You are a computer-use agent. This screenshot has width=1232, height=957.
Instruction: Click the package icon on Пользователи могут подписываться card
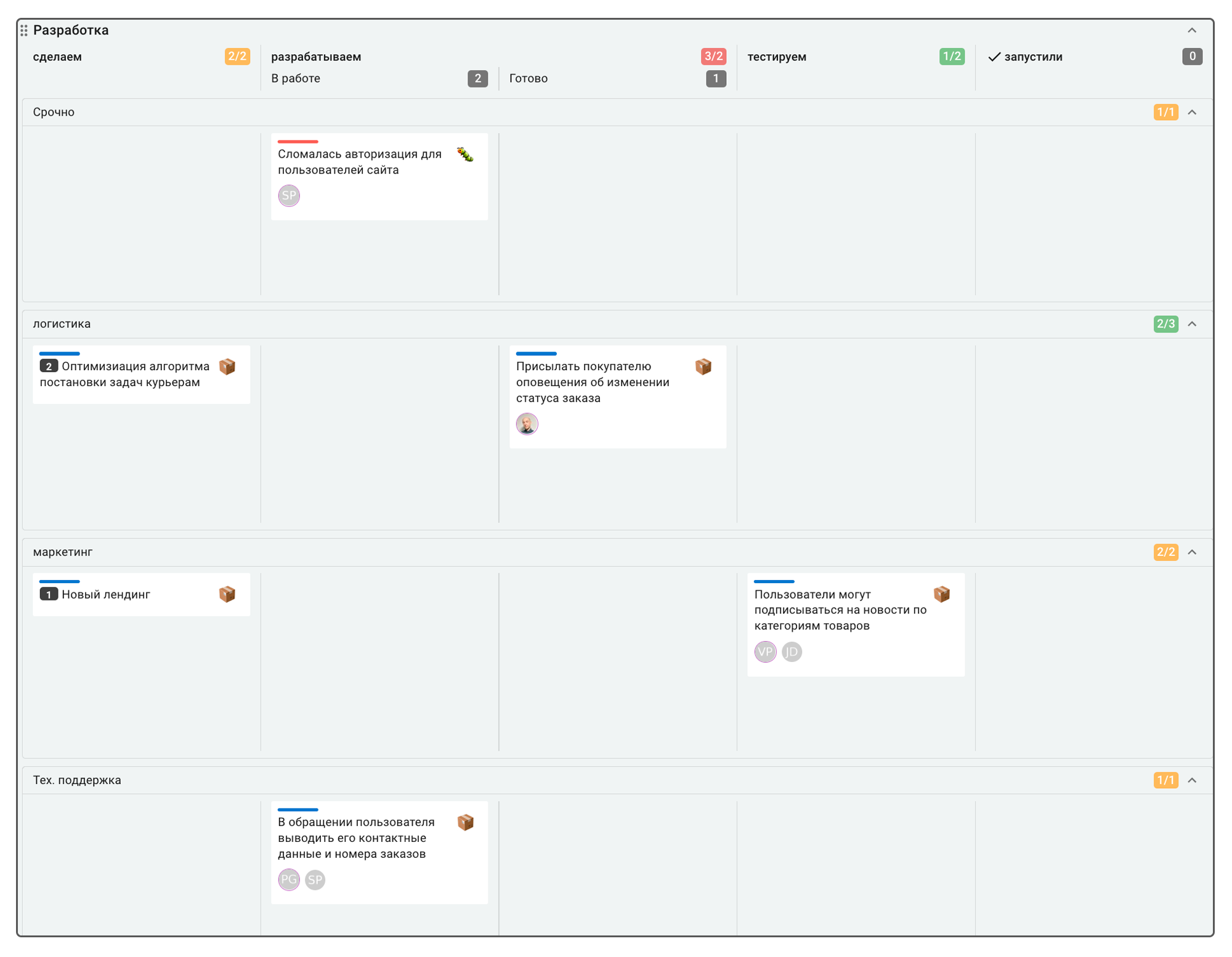[940, 594]
